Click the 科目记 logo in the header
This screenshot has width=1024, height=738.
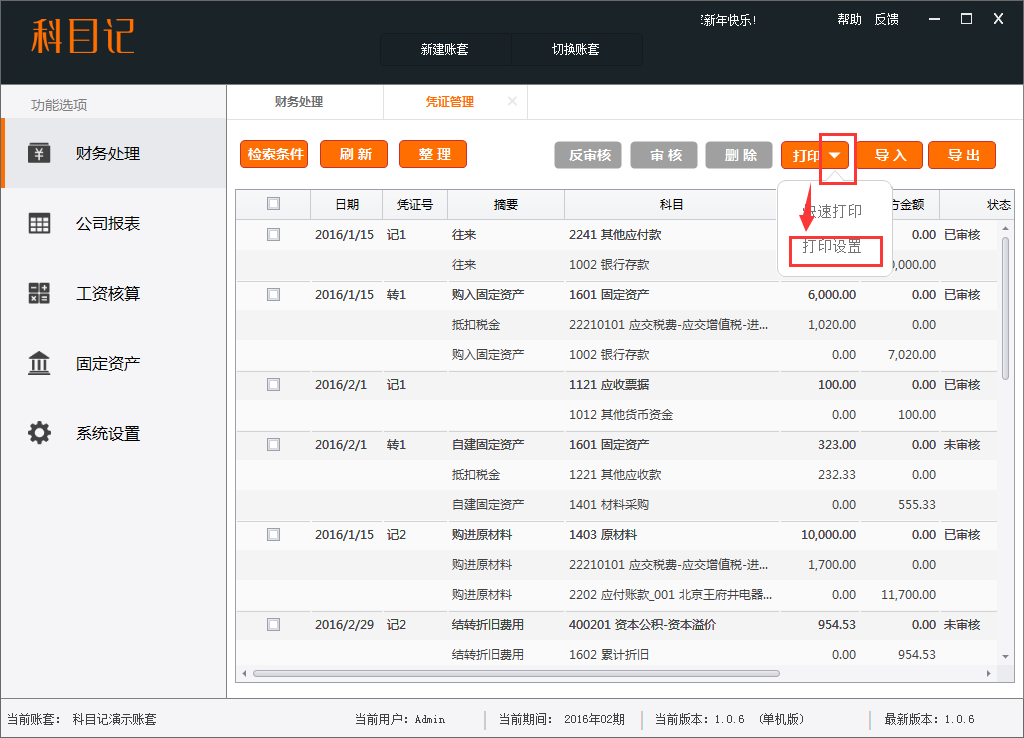coord(82,36)
